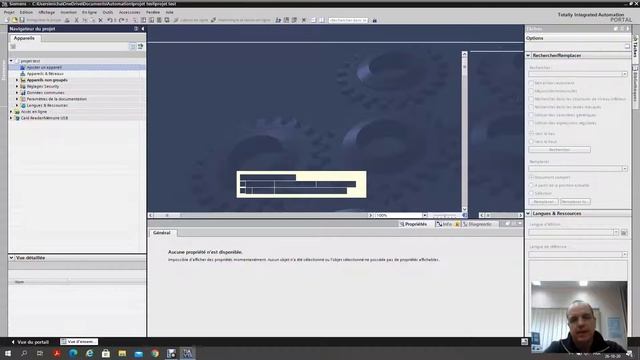The width and height of the screenshot is (640, 360).
Task: Click the work area vertical scrollbar
Action: click(x=464, y=132)
